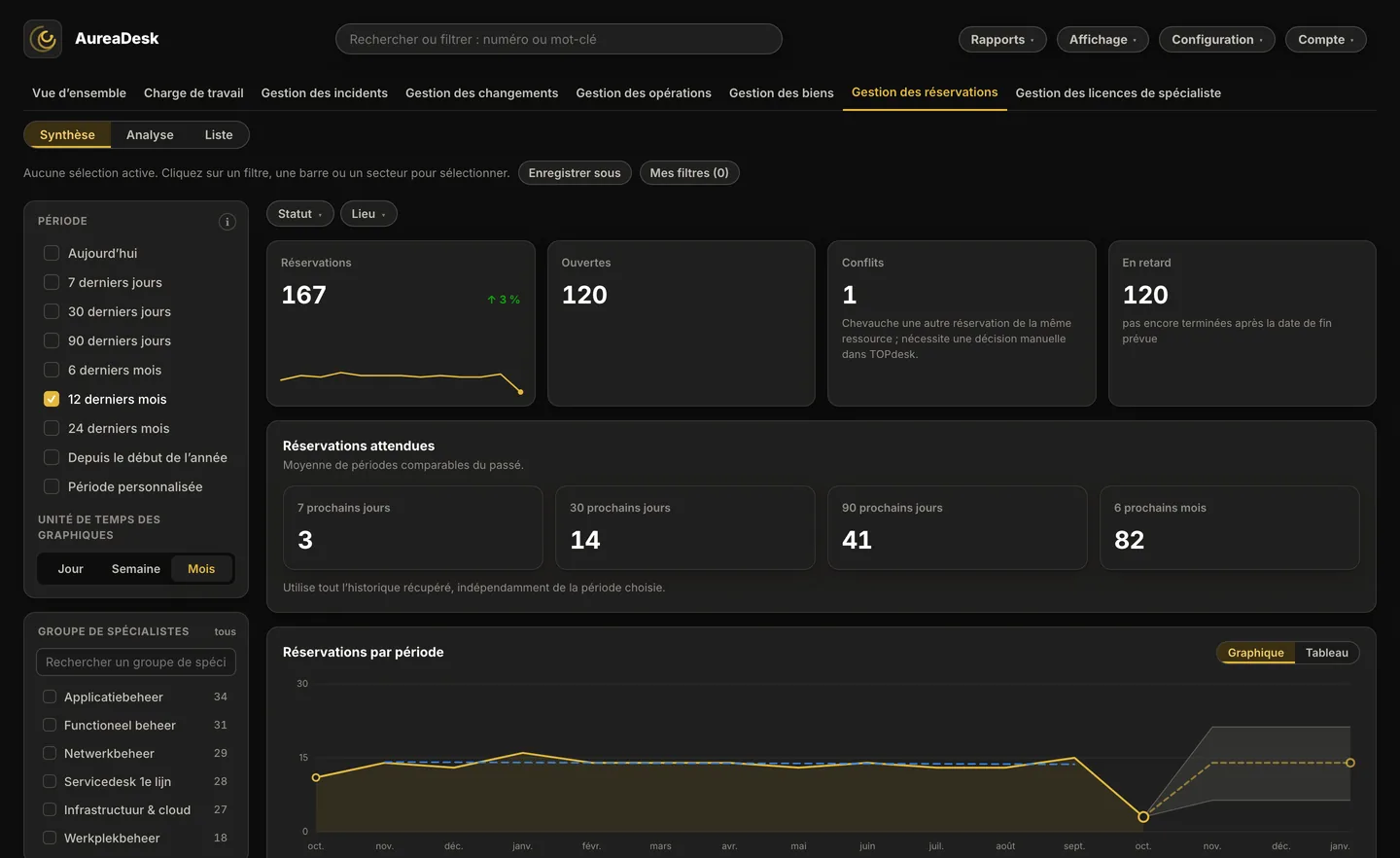Check the Servicedesk 1e lijn checkbox
The width and height of the screenshot is (1400, 858).
coord(50,781)
